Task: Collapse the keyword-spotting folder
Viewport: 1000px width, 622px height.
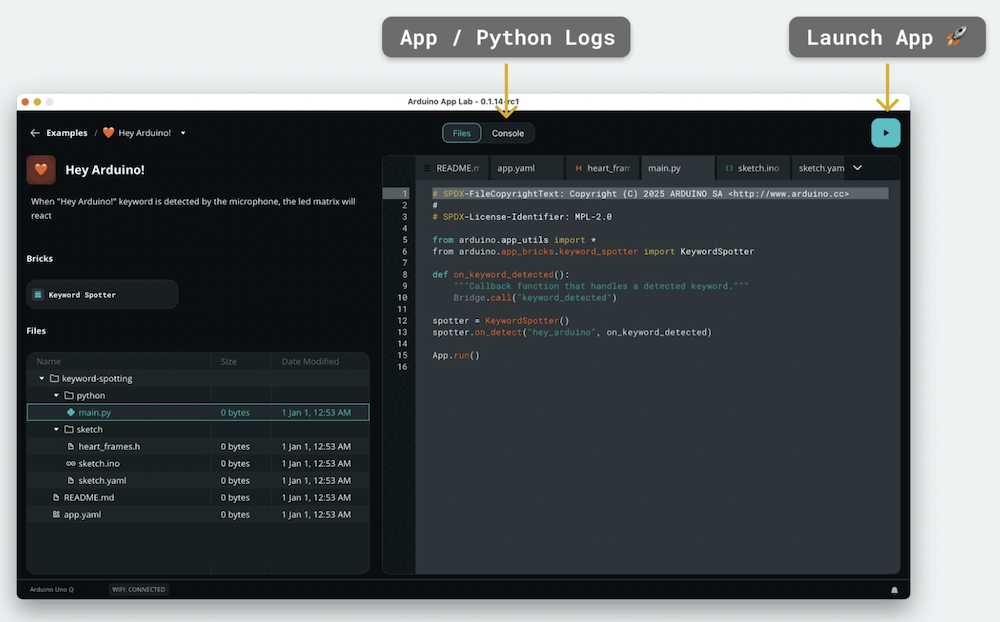Action: [x=42, y=379]
